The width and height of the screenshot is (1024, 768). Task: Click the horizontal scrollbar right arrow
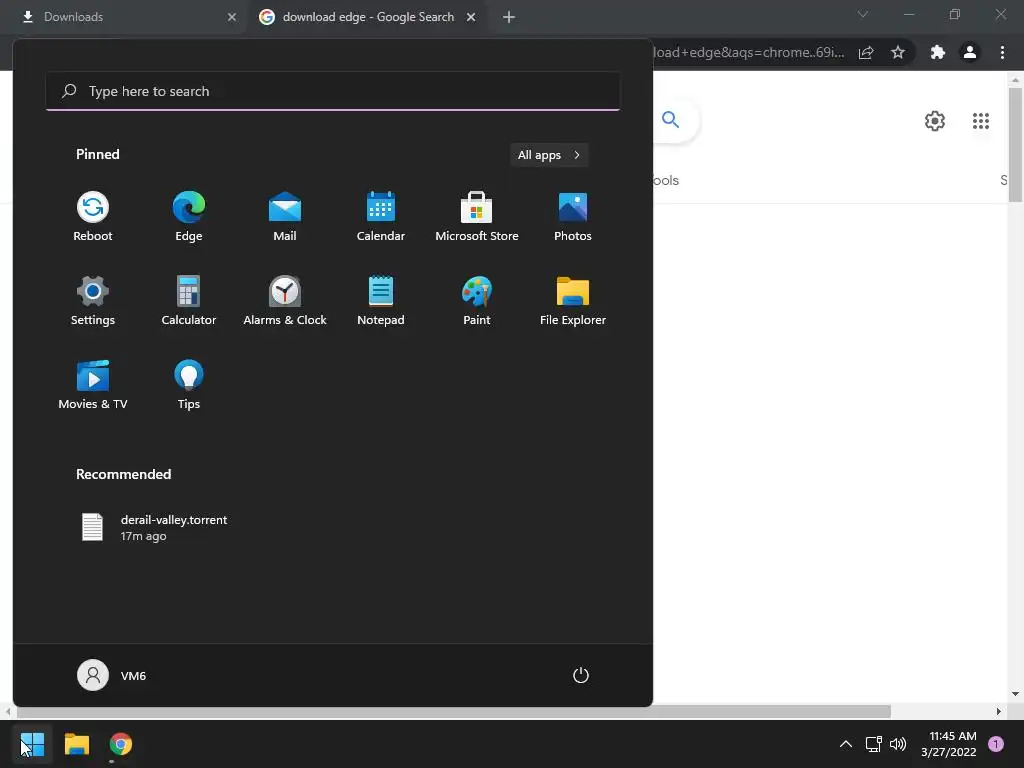[x=999, y=711]
